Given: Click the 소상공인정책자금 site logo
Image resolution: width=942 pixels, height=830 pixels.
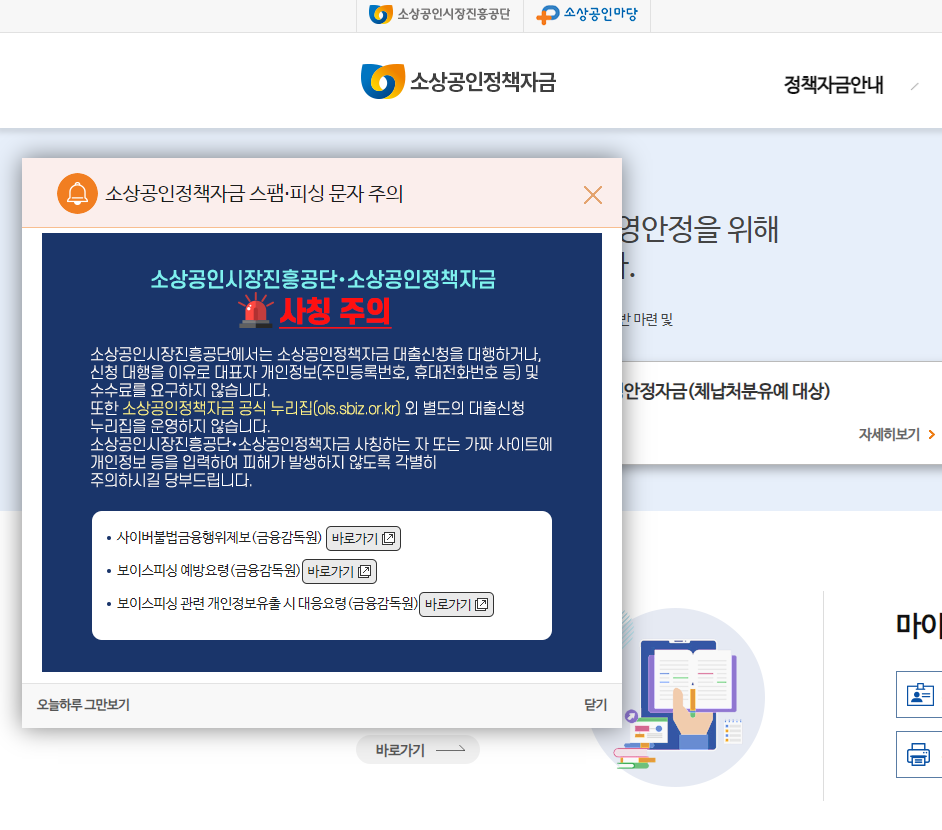Looking at the screenshot, I should (x=458, y=81).
